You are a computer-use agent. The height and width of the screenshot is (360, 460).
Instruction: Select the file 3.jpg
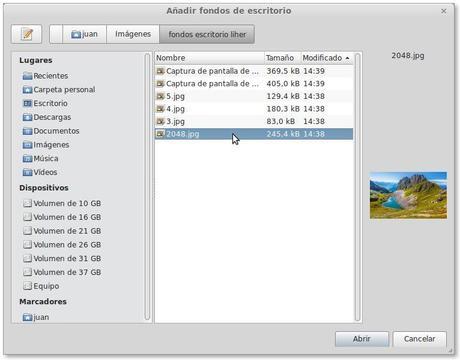[x=254, y=121]
